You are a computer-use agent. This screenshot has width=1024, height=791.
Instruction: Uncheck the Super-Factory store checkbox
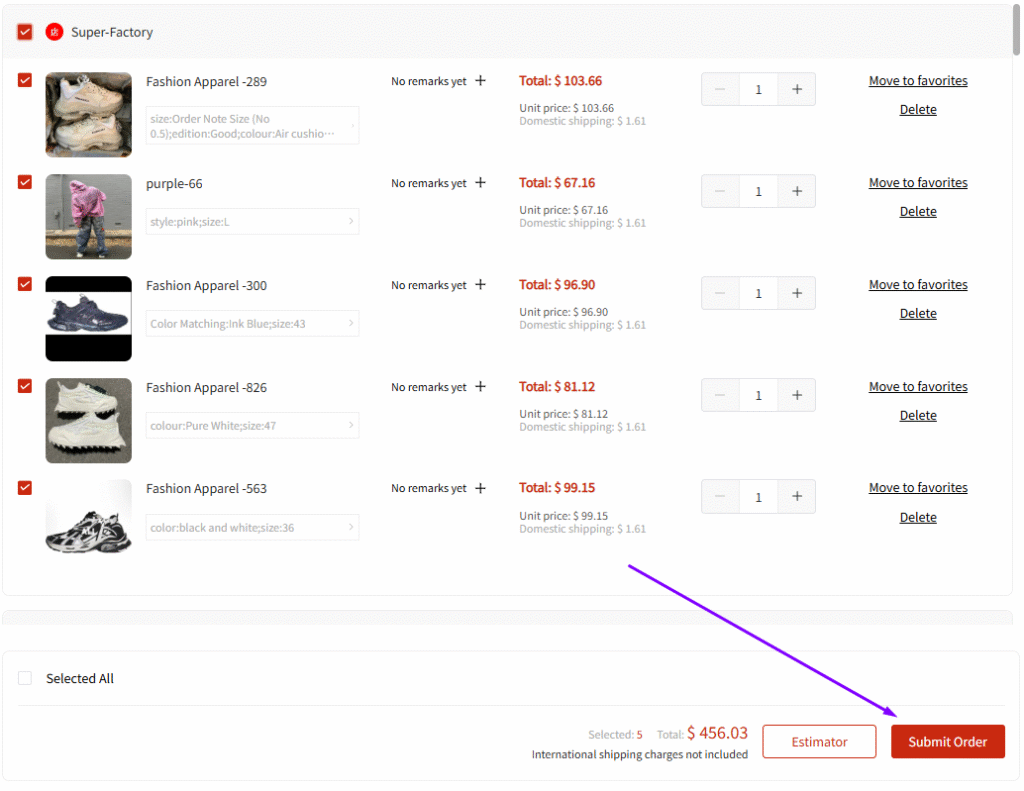click(x=25, y=32)
